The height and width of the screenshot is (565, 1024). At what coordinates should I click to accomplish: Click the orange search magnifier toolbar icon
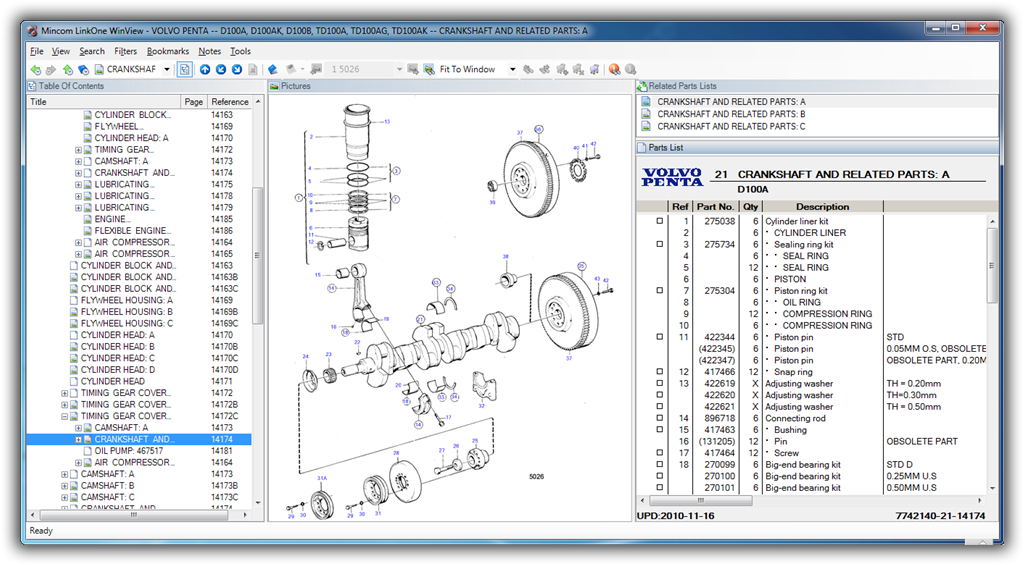pyautogui.click(x=615, y=69)
